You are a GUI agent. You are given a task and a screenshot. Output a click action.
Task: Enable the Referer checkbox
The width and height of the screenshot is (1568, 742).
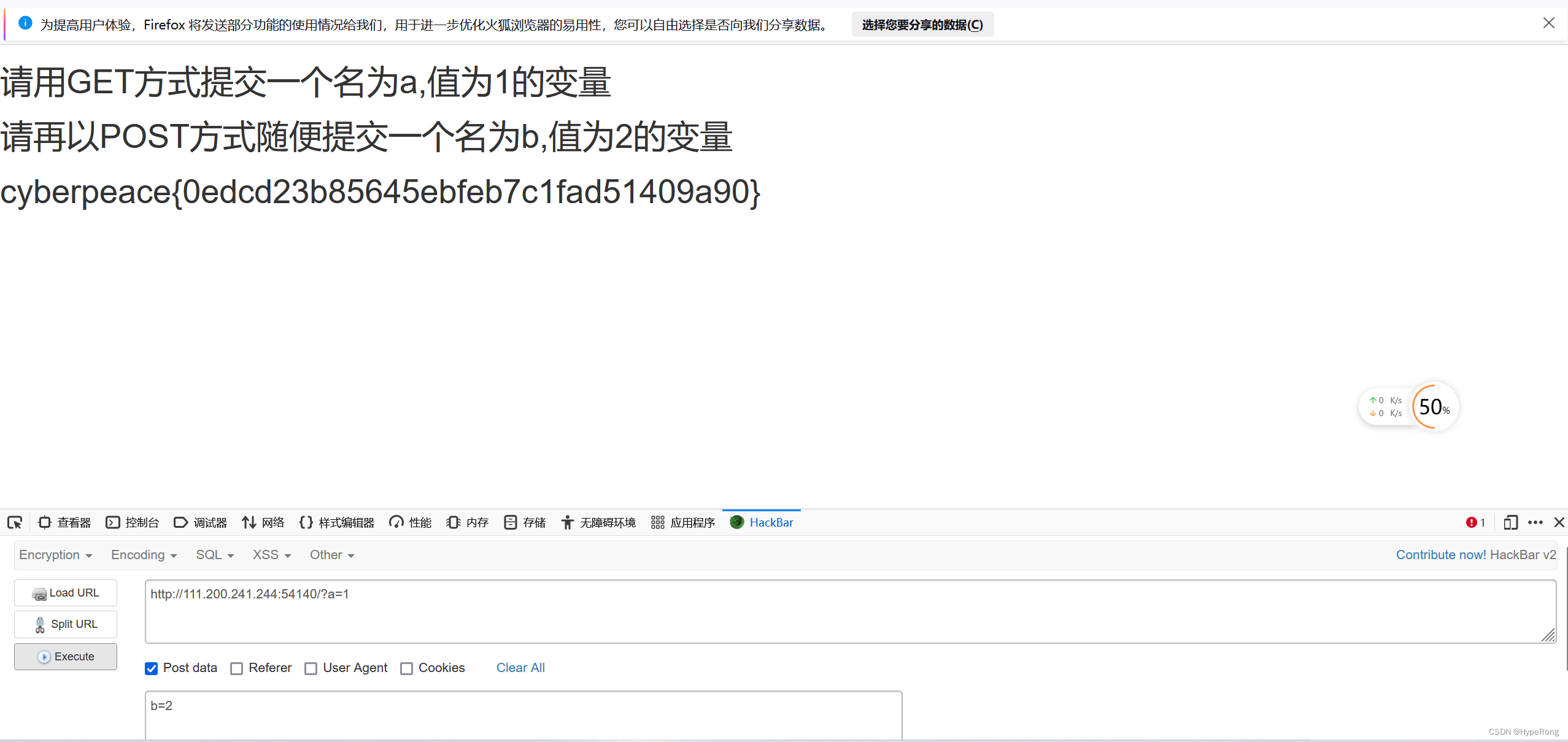(237, 668)
